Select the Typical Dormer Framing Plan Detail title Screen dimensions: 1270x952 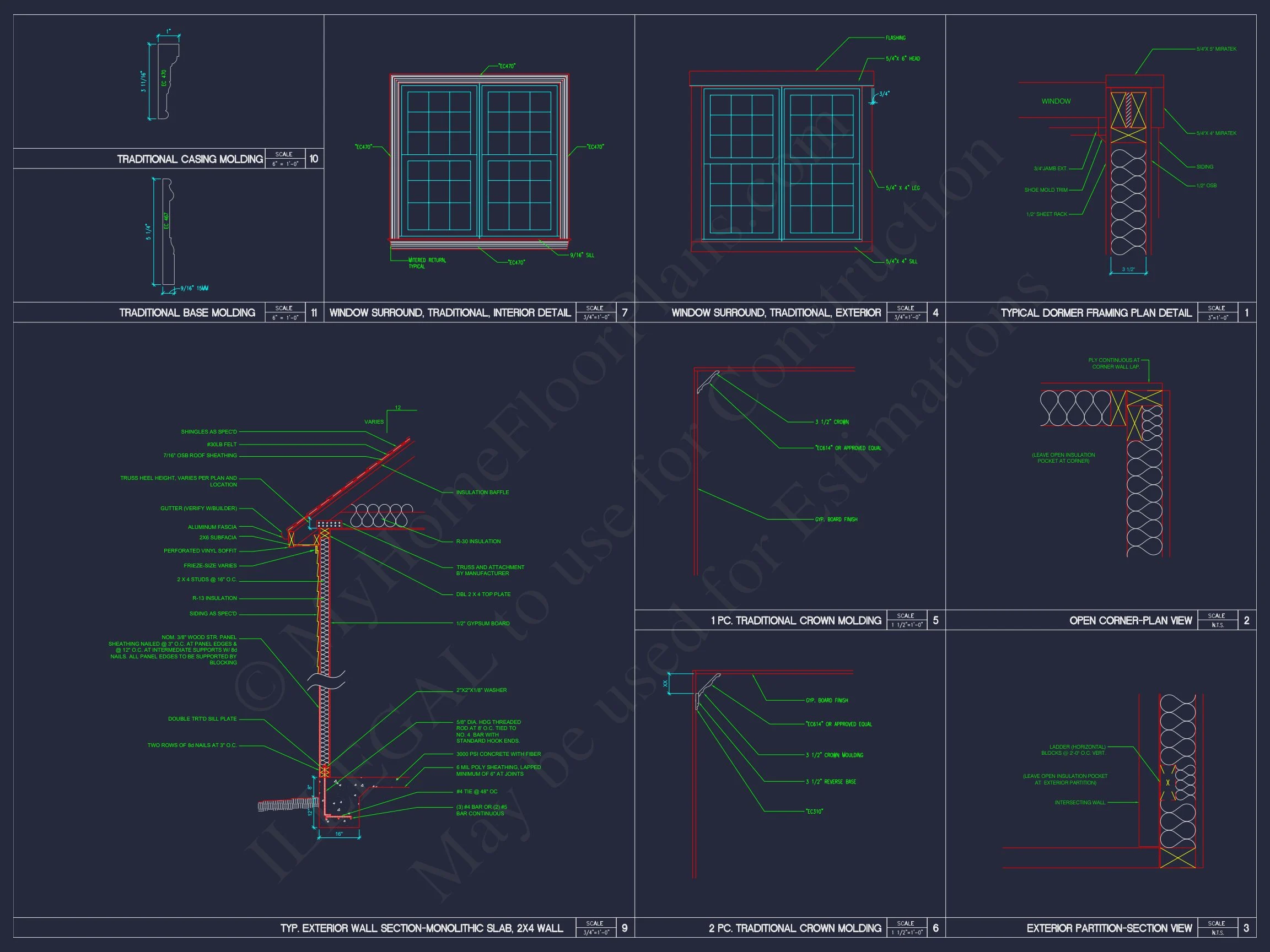pos(1096,313)
